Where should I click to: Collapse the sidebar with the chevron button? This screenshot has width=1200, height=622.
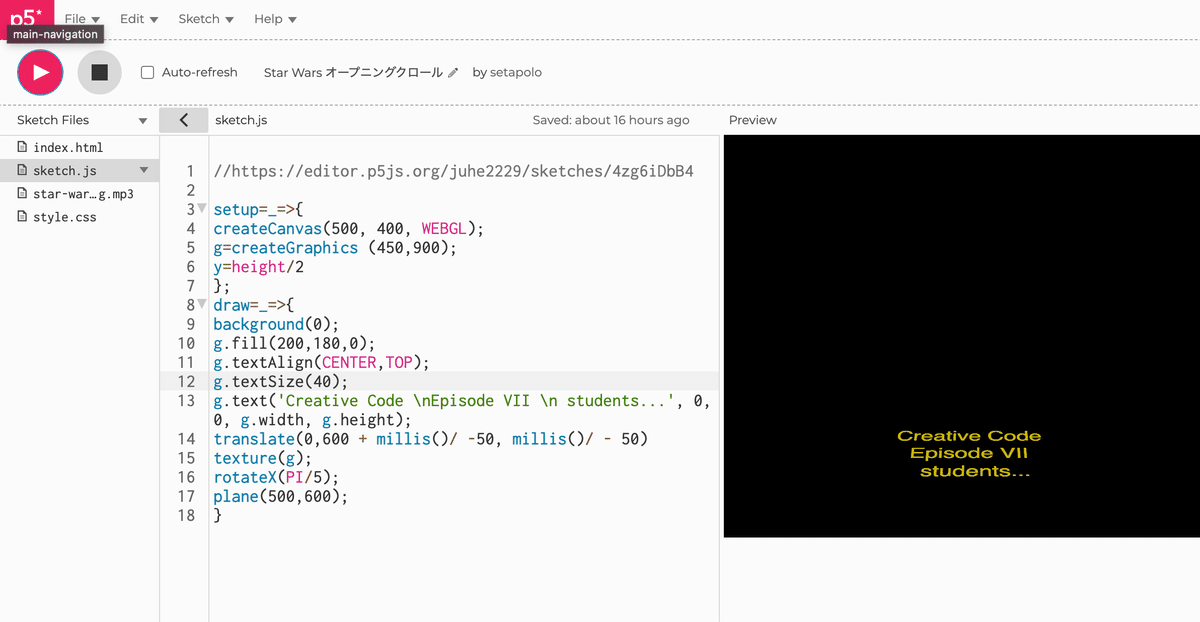coord(184,120)
